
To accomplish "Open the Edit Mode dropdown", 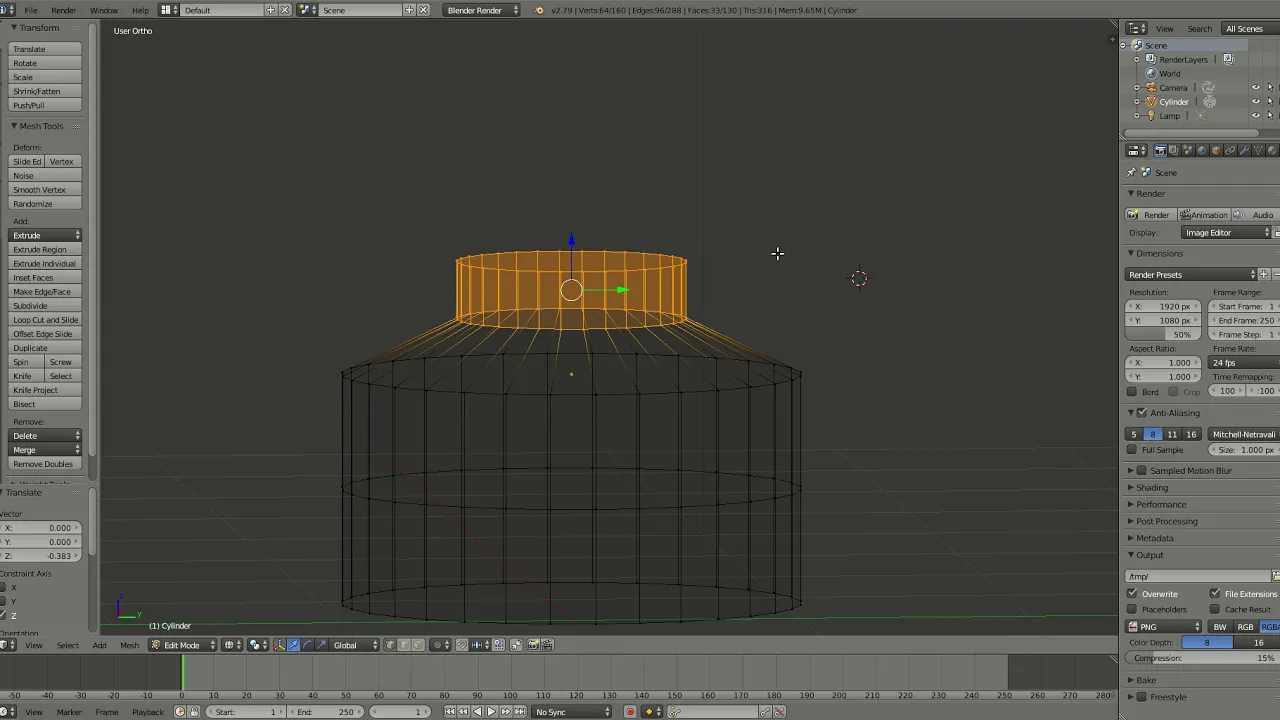I will pos(183,645).
